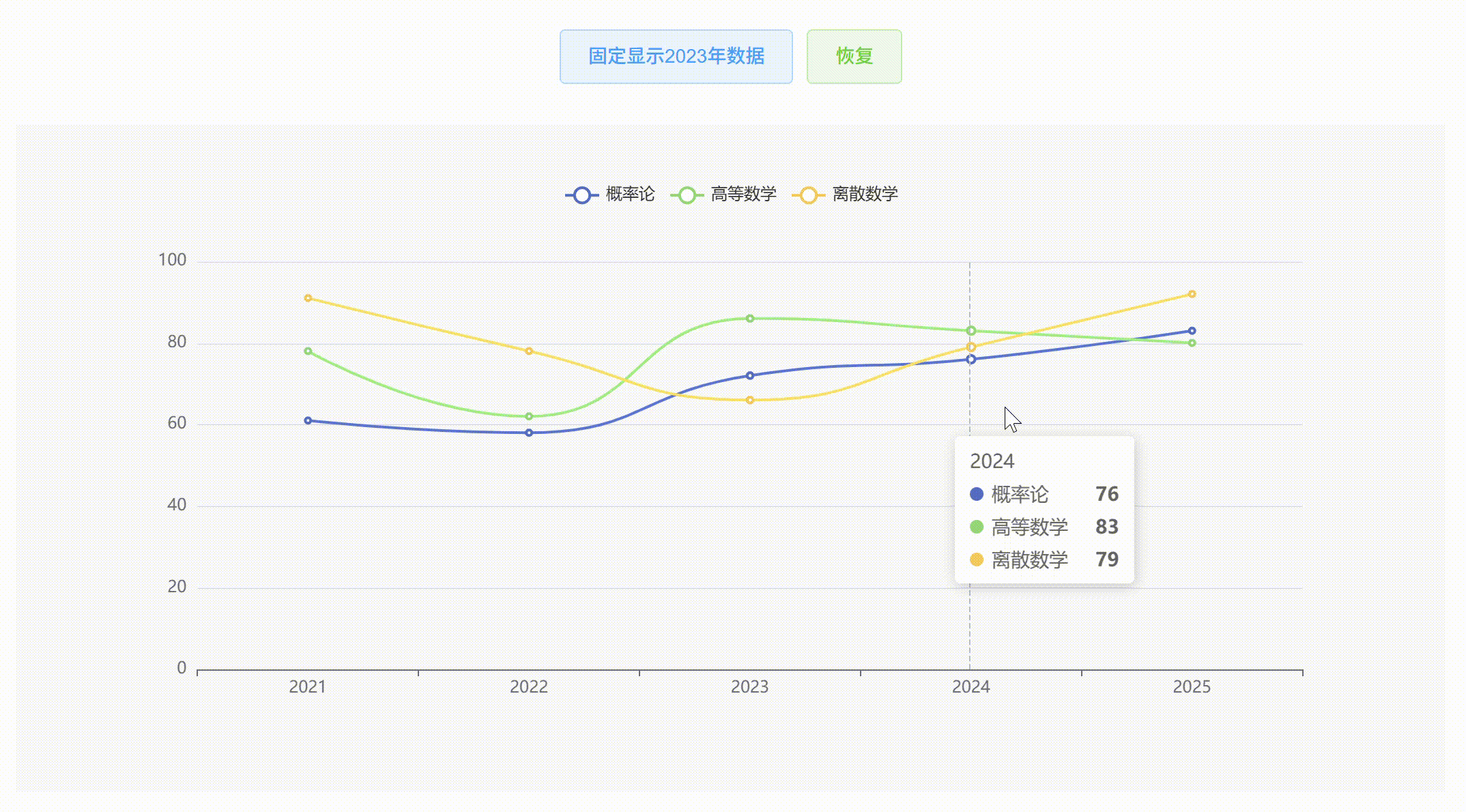
Task: Click the 高等数学 data point at 2024
Action: click(x=971, y=331)
